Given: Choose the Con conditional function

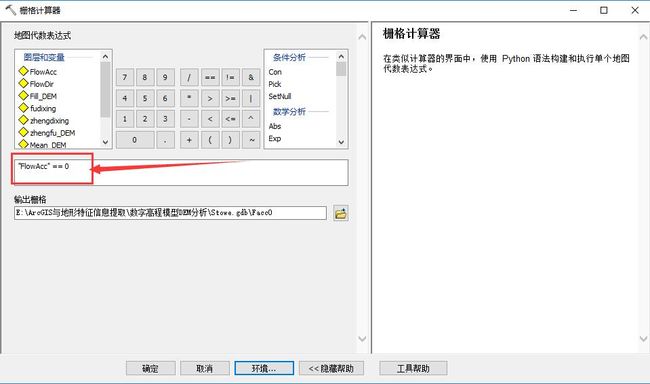Looking at the screenshot, I should click(275, 72).
